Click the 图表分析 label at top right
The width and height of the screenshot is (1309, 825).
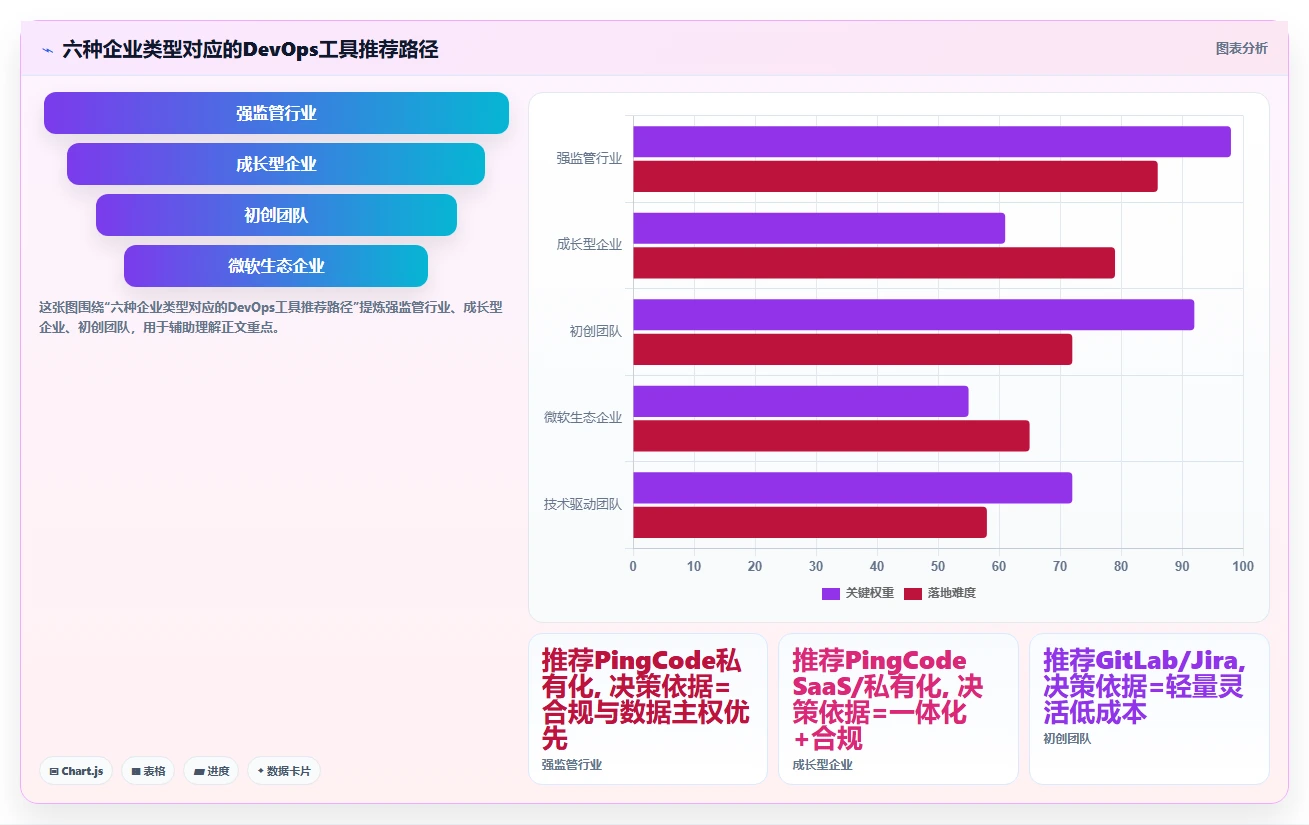1241,48
